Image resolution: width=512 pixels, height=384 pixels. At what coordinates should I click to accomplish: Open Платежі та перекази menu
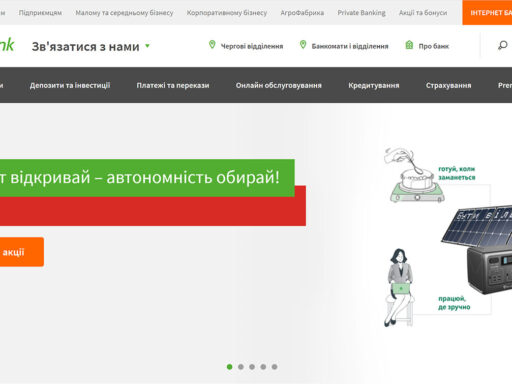click(173, 85)
